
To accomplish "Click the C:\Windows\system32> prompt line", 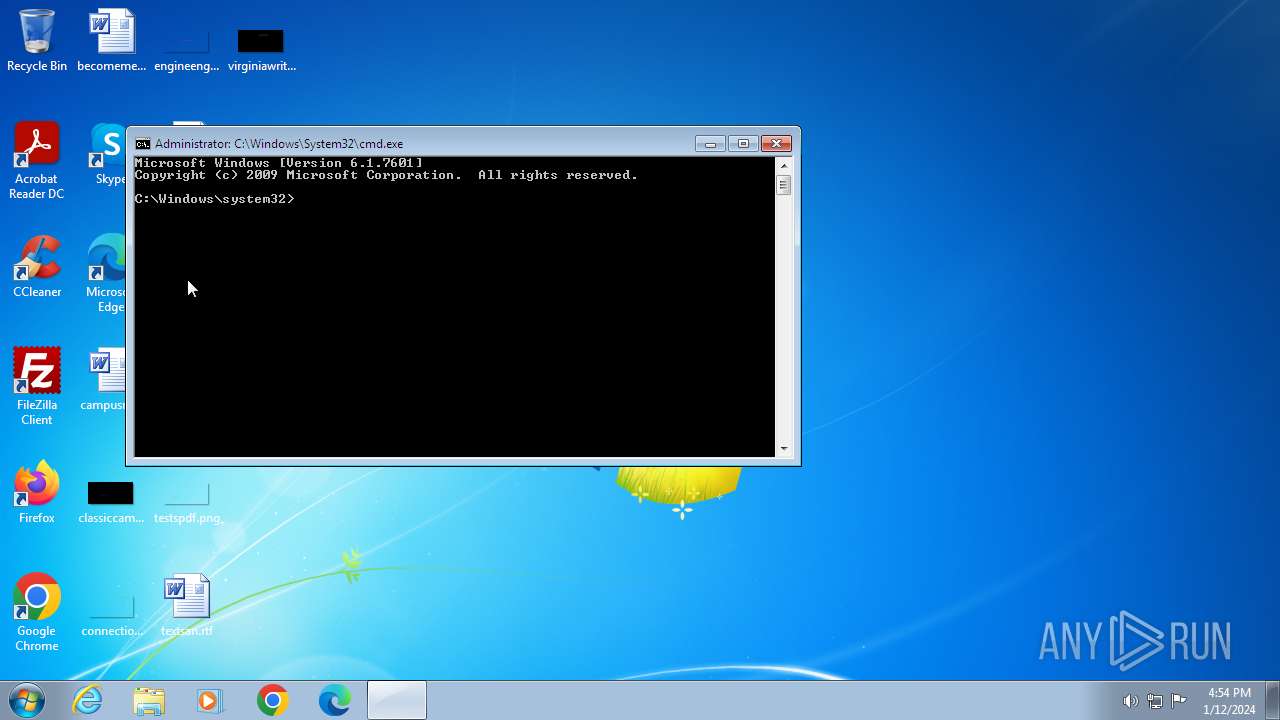I will pyautogui.click(x=215, y=199).
